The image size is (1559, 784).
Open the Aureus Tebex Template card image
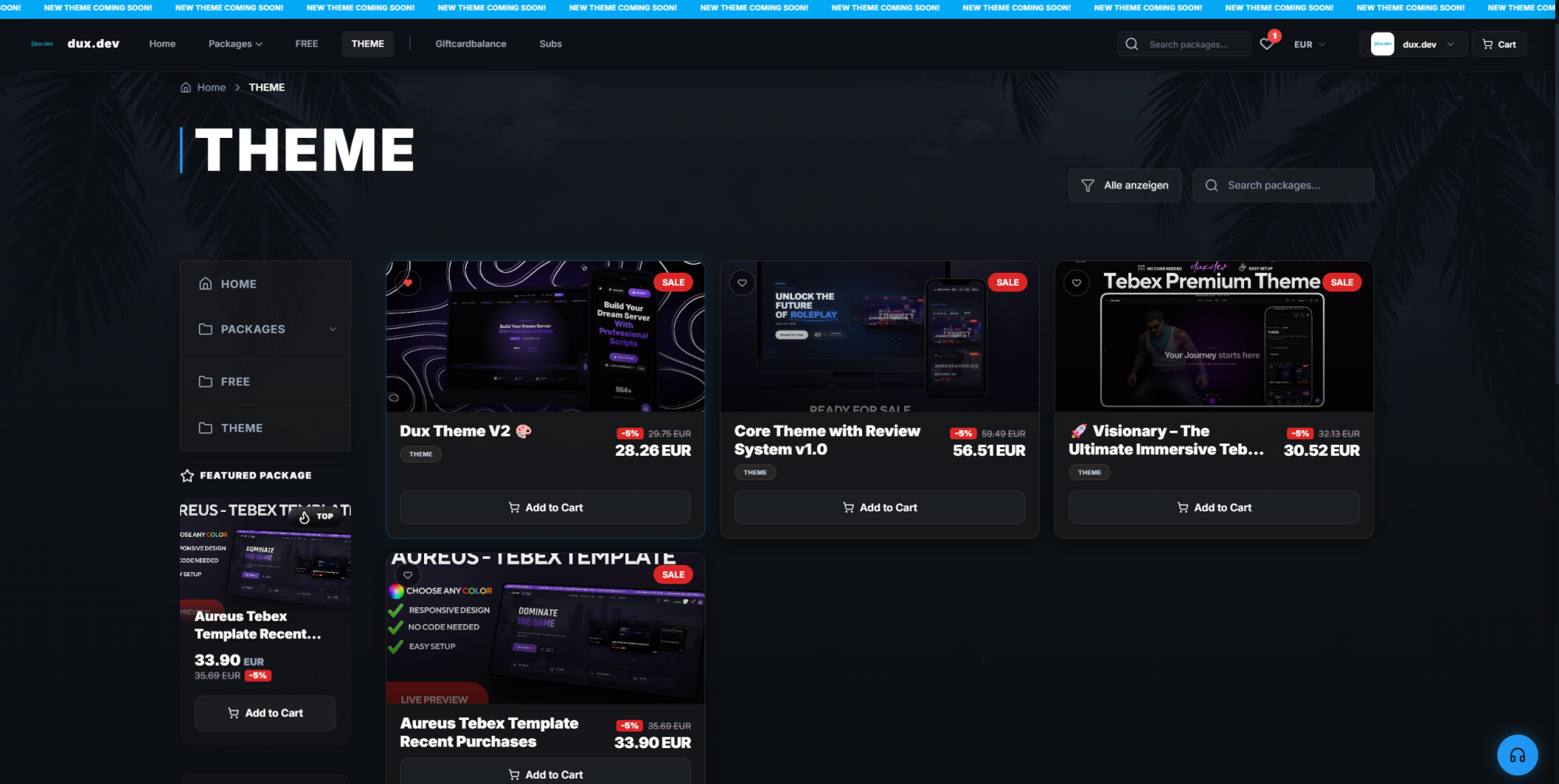click(546, 629)
